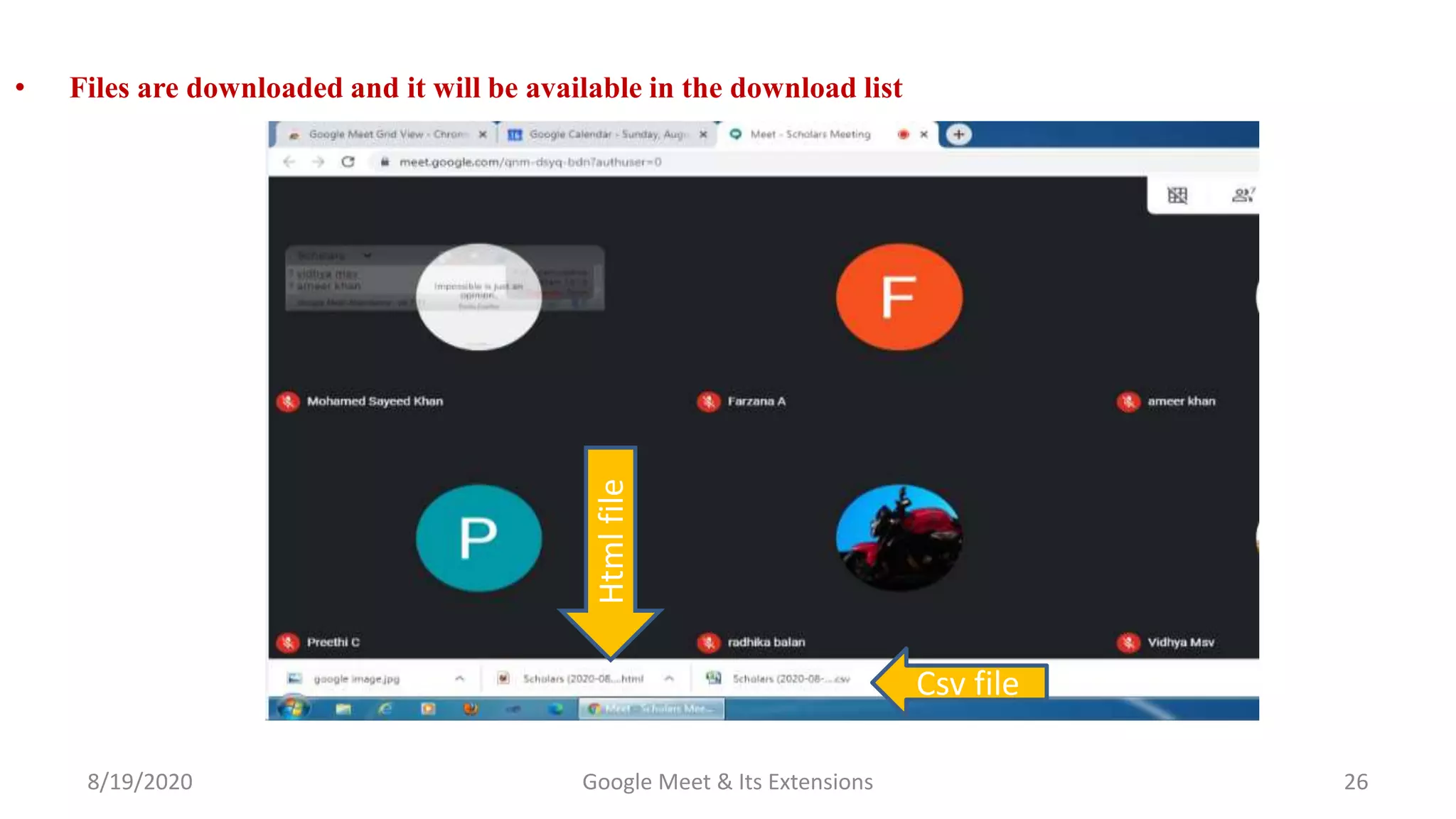Close the Meet - Scholars Meeting tab
This screenshot has height=819, width=1456.
click(924, 134)
